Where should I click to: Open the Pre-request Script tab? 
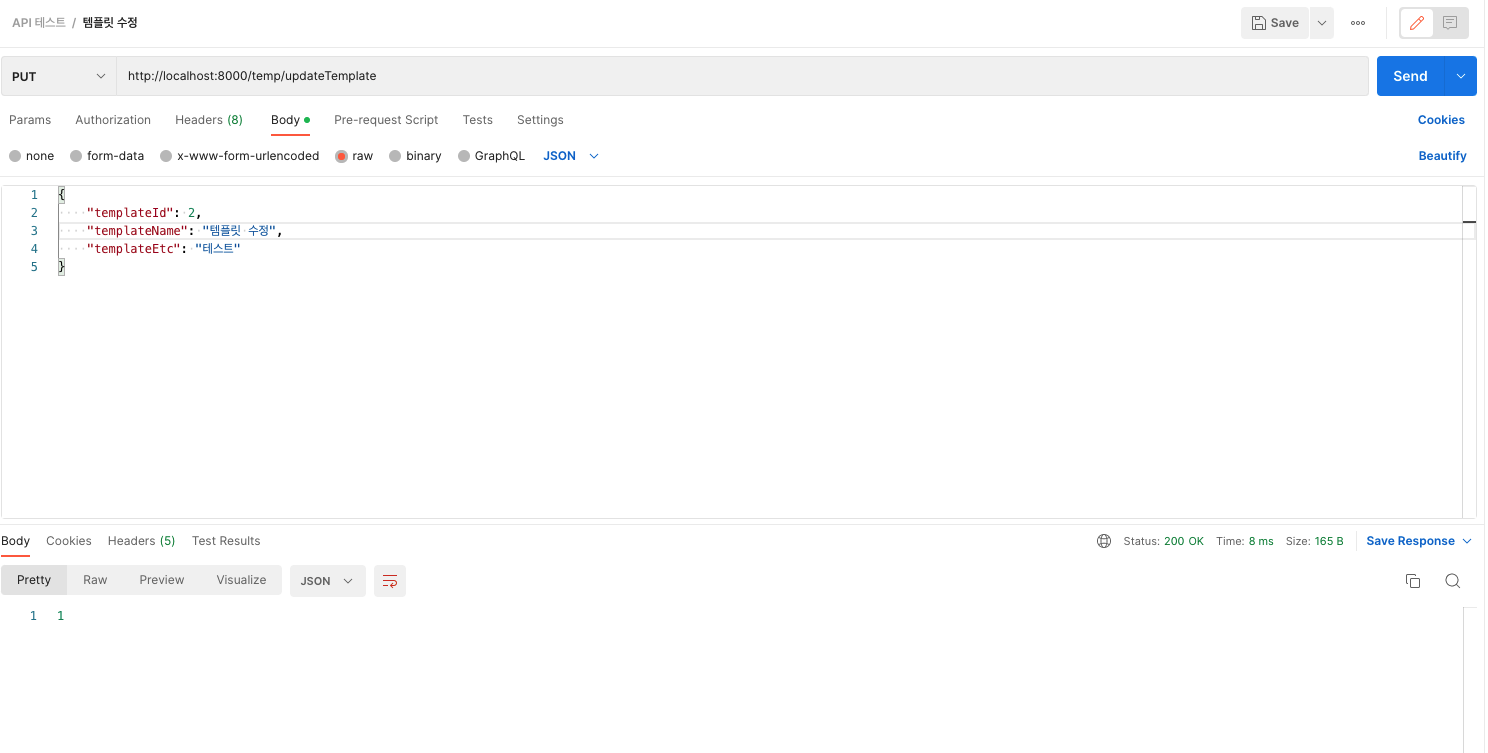coord(386,120)
